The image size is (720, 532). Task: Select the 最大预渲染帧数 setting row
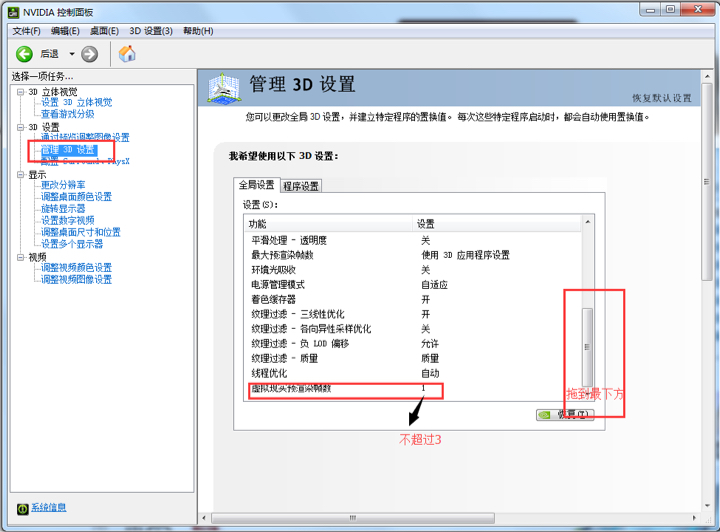pyautogui.click(x=413, y=255)
